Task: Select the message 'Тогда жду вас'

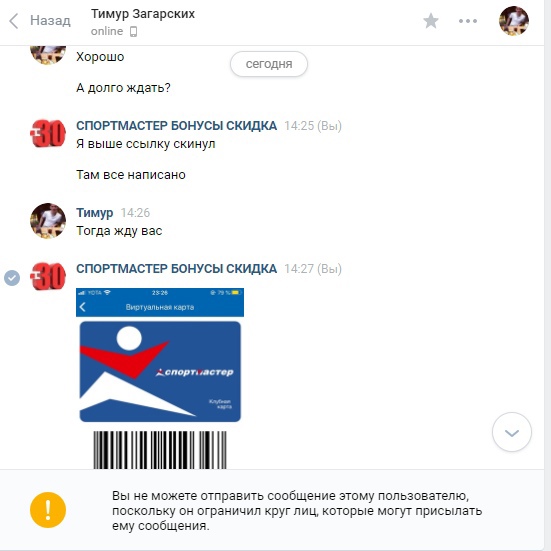Action: pyautogui.click(x=119, y=231)
